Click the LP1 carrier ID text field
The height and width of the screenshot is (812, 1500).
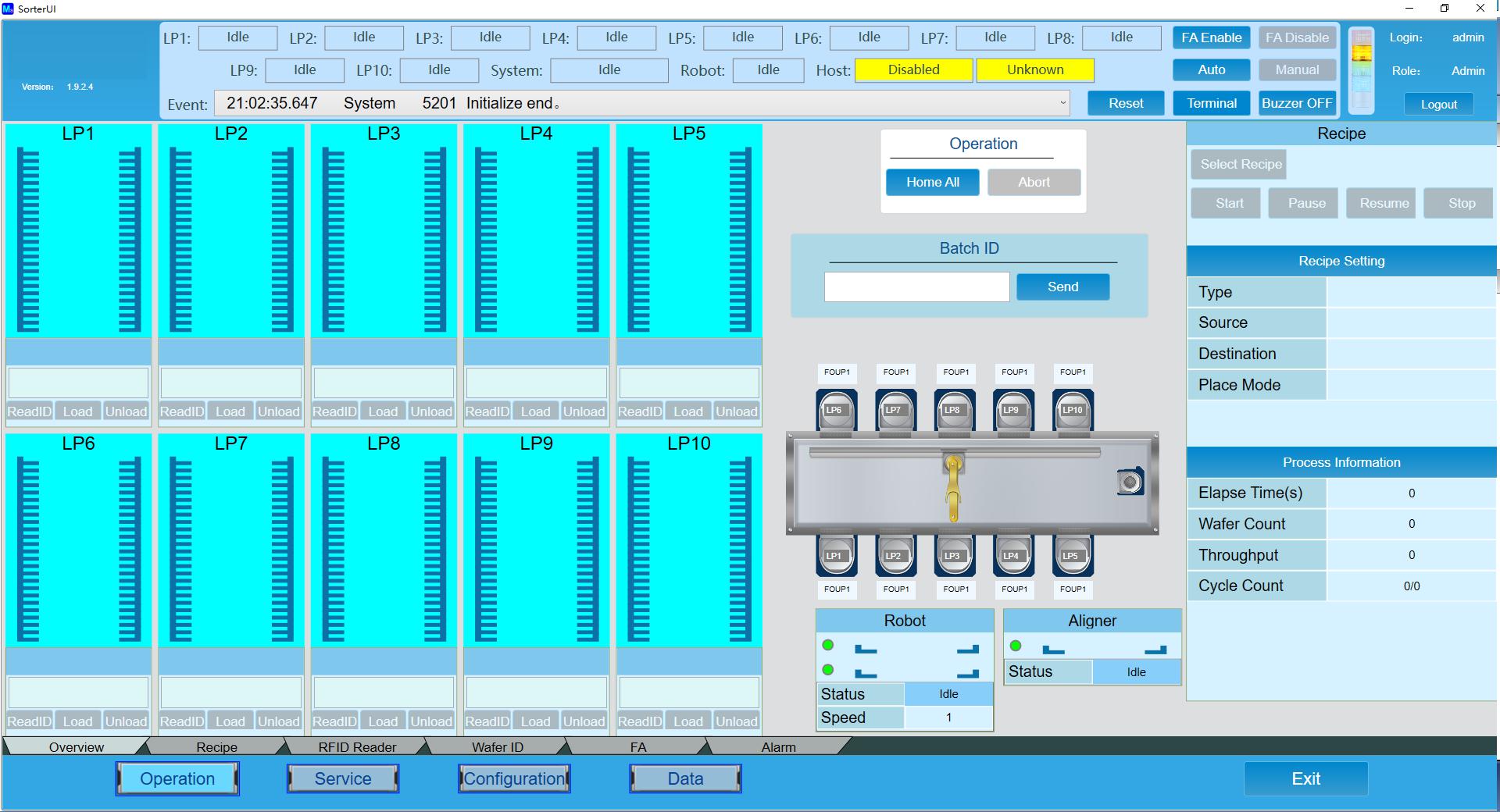tap(78, 383)
